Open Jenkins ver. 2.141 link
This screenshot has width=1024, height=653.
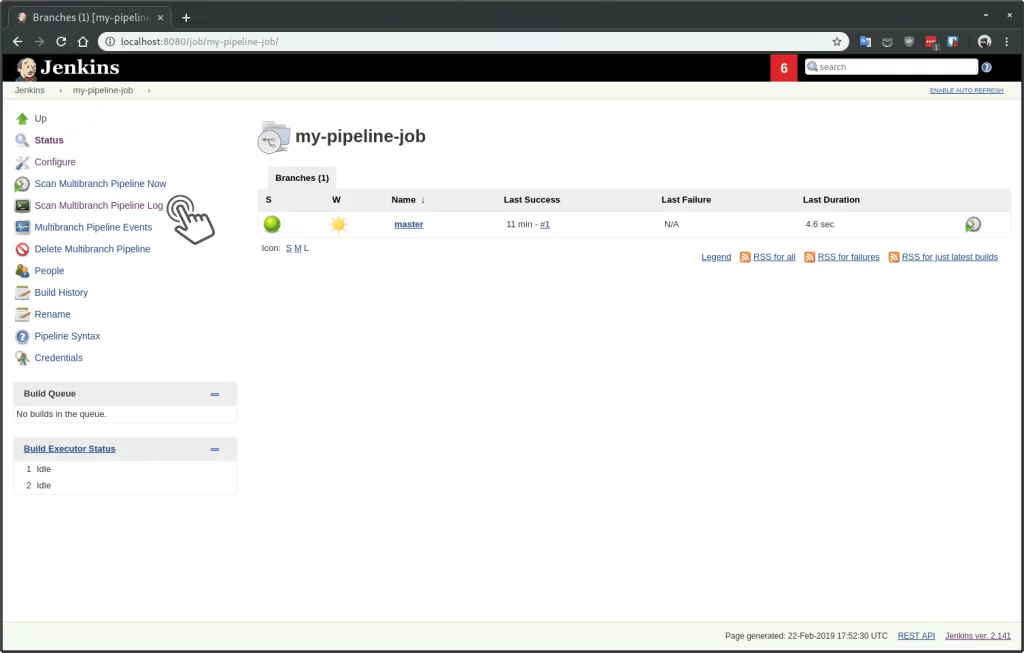(x=977, y=636)
